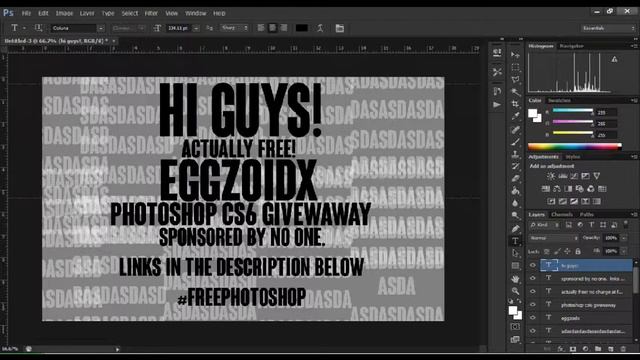Select the Pen tool
The image size is (640, 360).
tap(516, 229)
